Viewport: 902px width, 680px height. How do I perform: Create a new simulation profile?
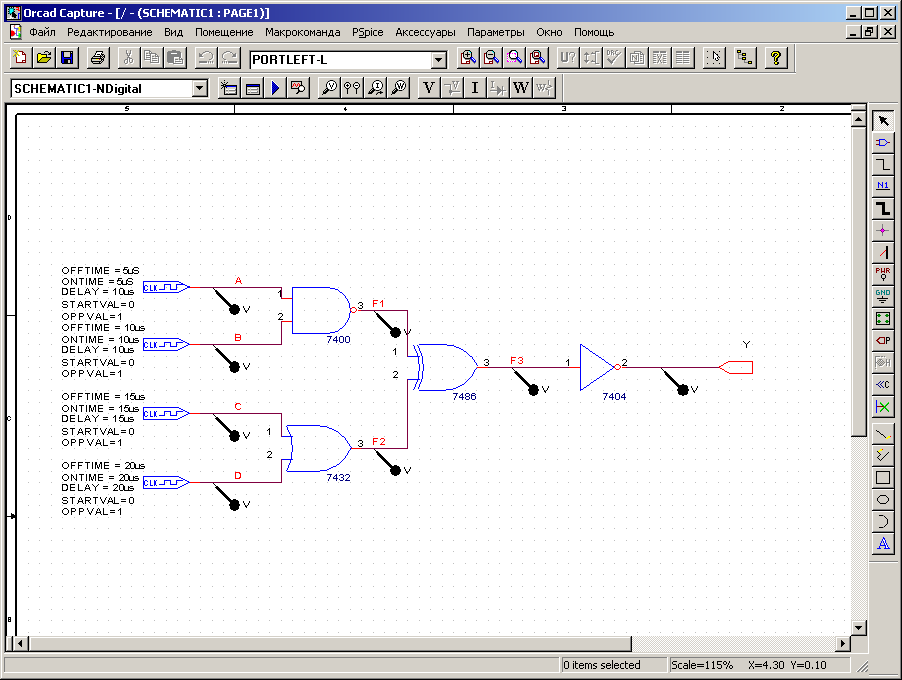228,88
